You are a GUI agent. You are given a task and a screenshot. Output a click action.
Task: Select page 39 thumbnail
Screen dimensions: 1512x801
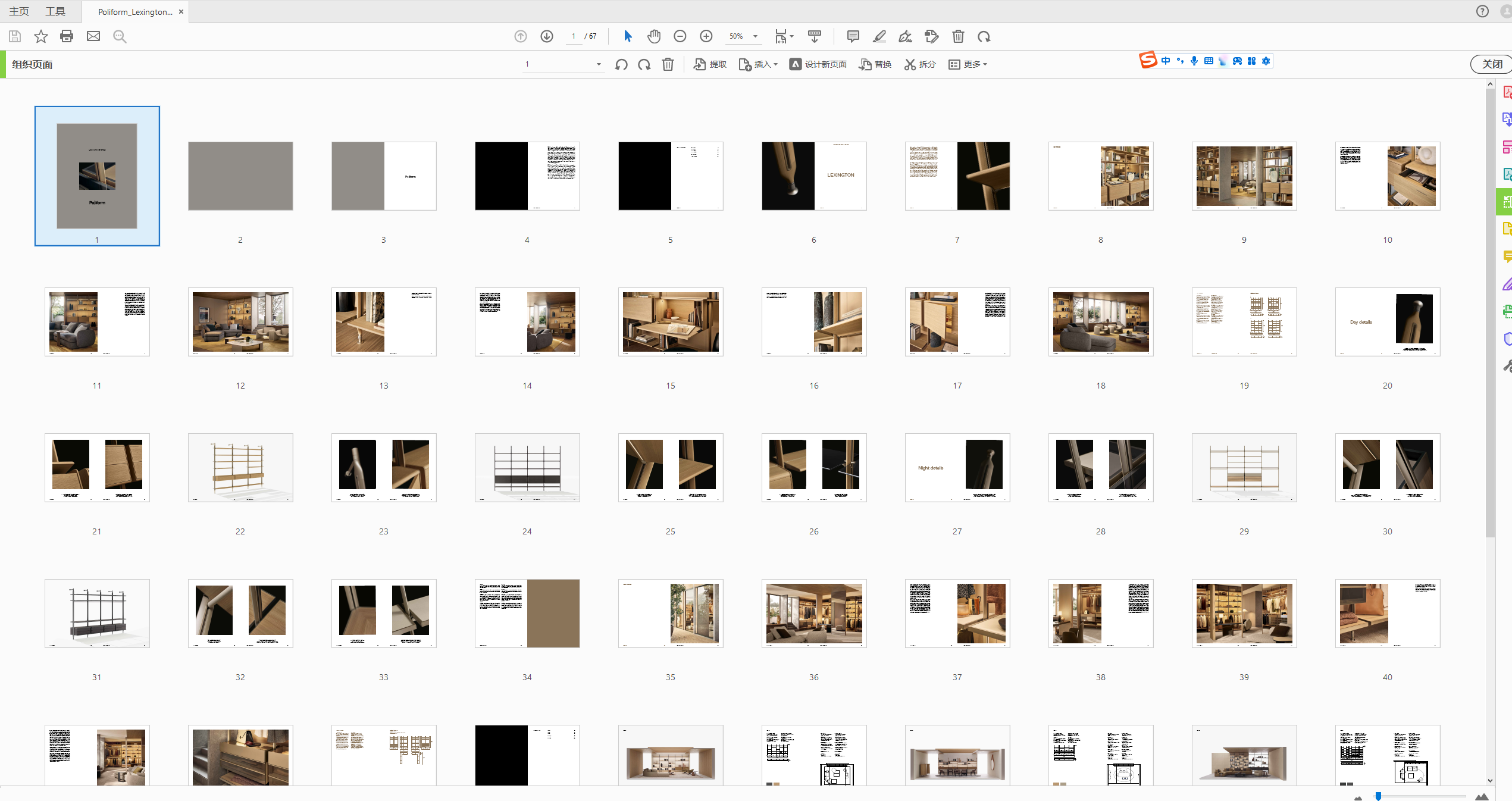click(x=1244, y=614)
